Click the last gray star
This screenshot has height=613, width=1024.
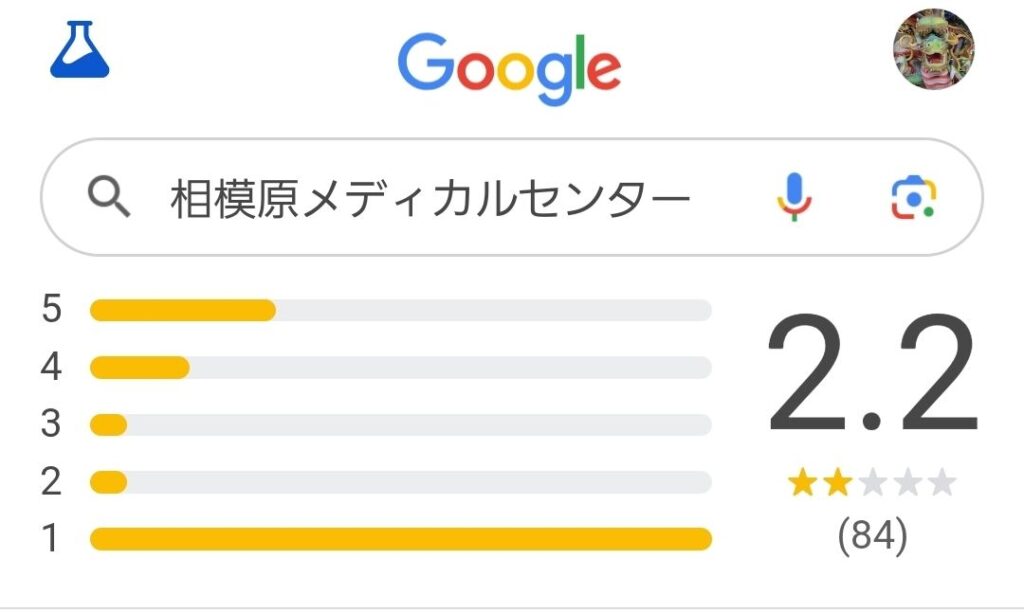(942, 484)
